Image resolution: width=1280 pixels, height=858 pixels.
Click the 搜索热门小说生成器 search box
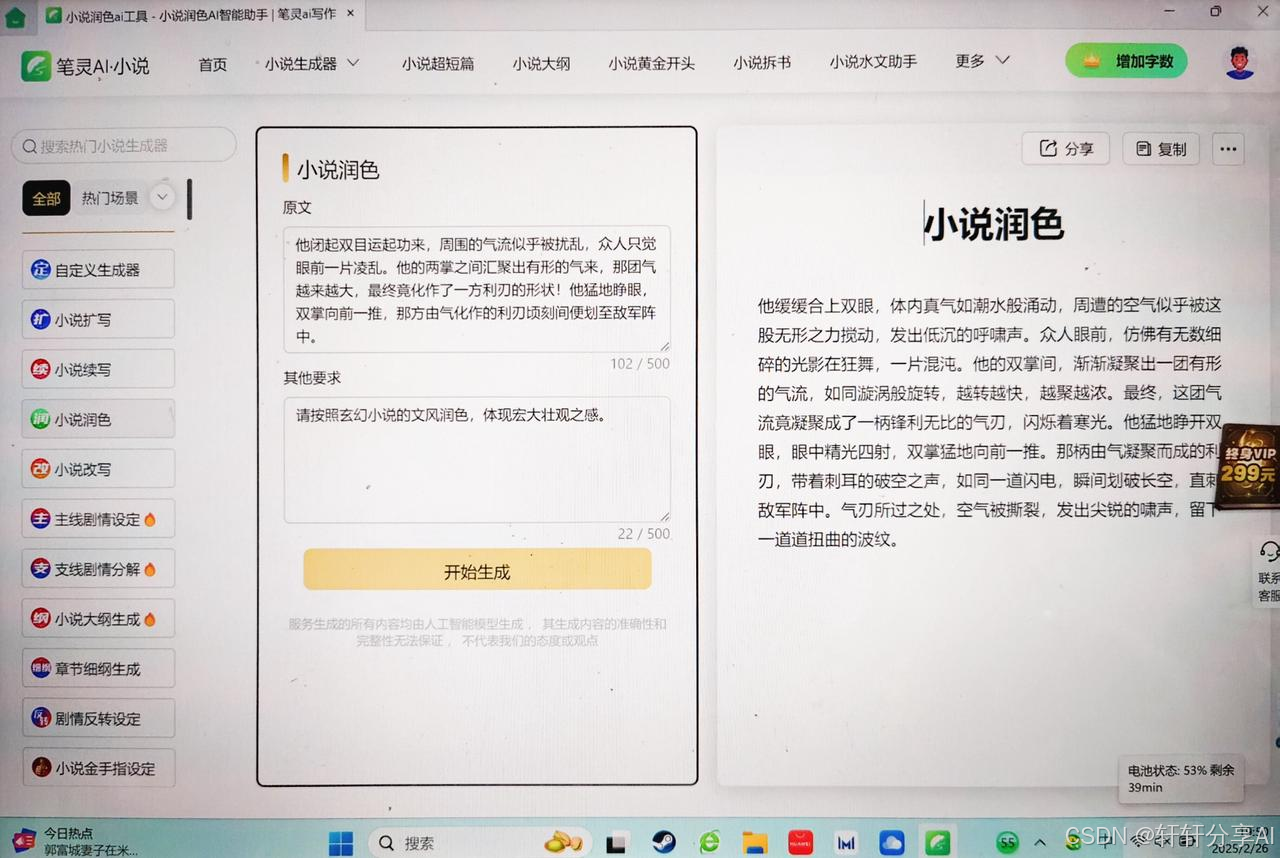coord(124,145)
